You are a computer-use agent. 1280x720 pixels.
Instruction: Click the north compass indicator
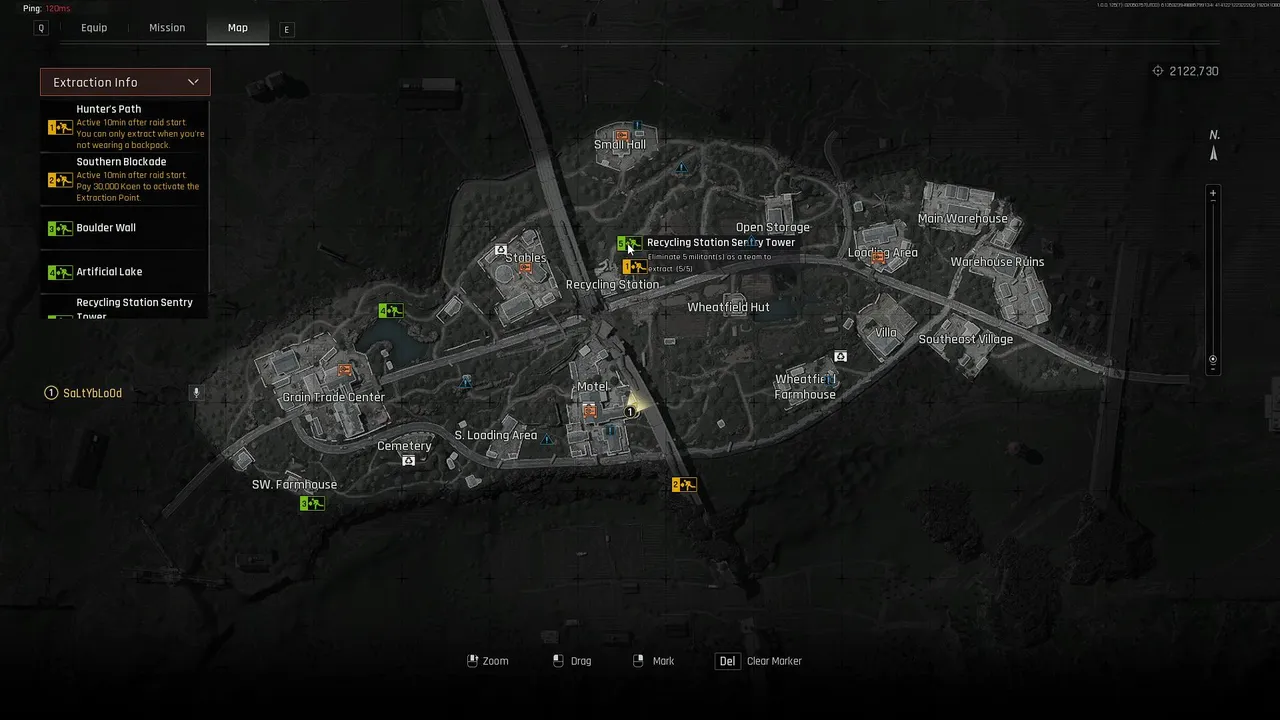click(1214, 146)
